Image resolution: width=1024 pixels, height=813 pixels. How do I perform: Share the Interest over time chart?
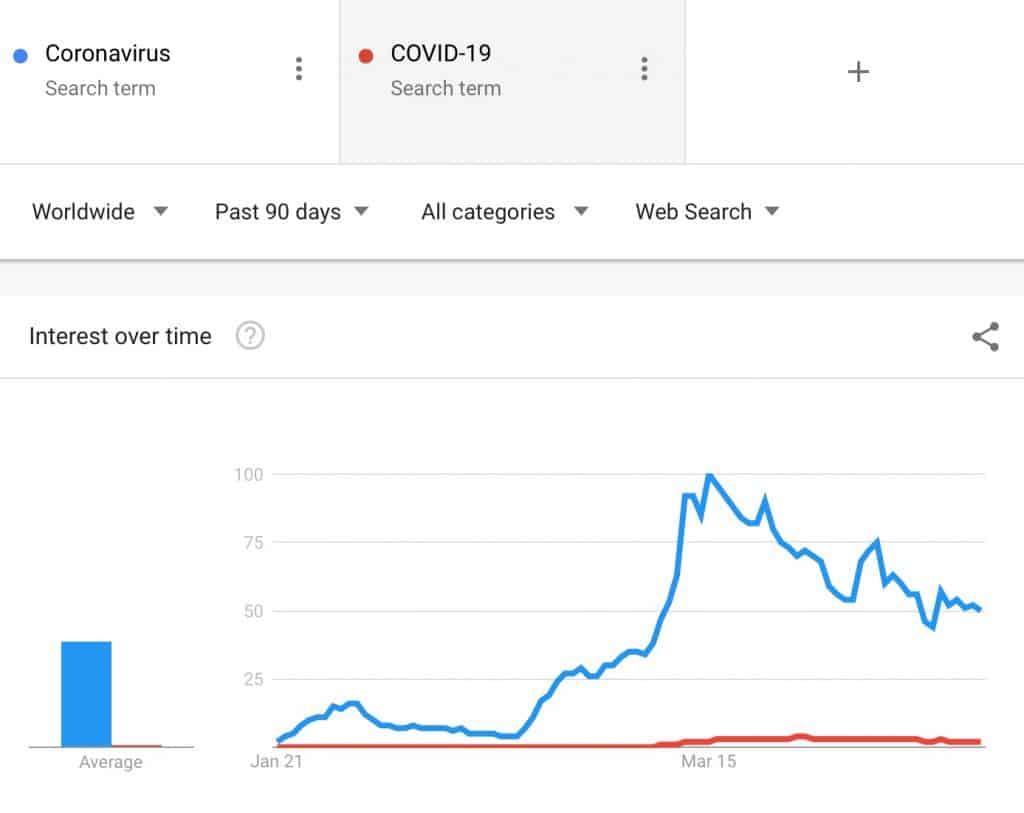point(985,336)
